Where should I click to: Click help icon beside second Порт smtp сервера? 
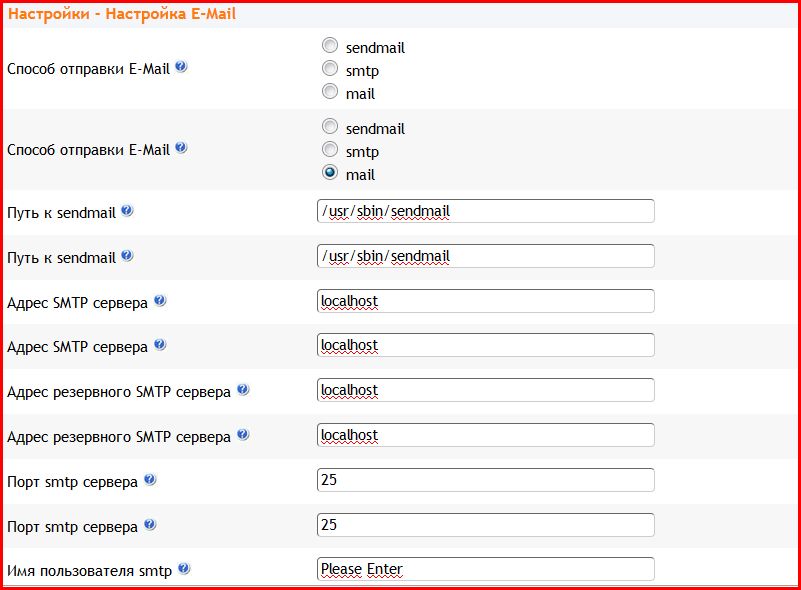(150, 525)
